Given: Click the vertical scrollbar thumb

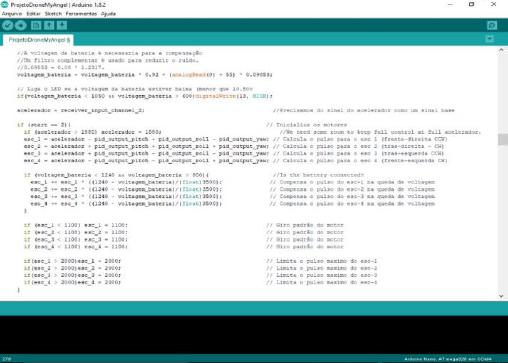Looking at the screenshot, I should tap(502, 139).
